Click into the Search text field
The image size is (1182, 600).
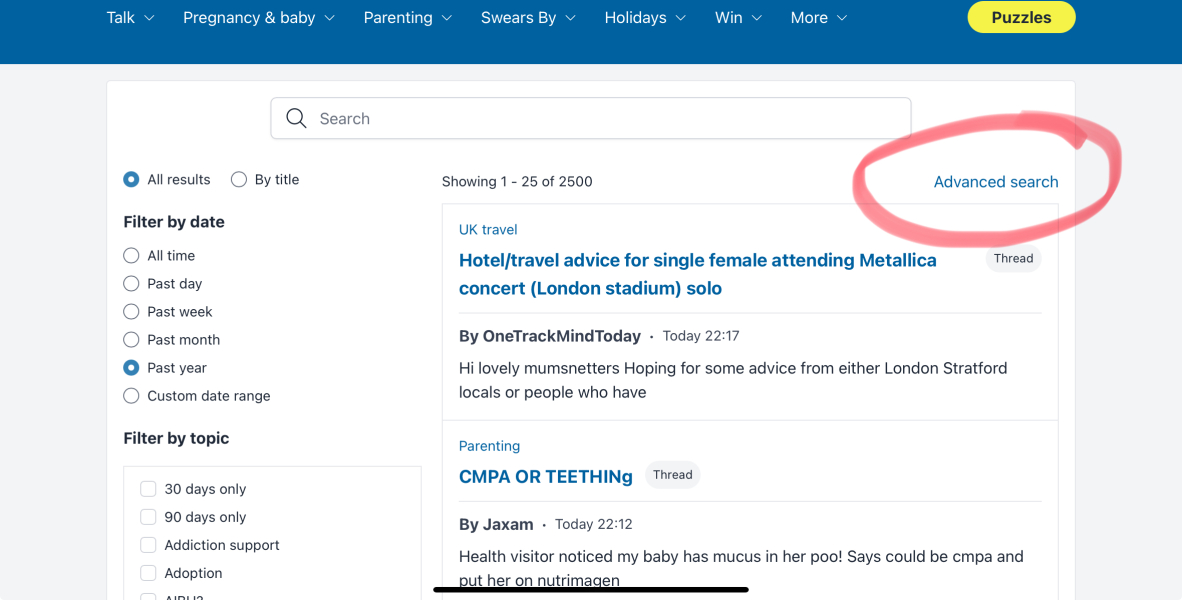point(600,119)
